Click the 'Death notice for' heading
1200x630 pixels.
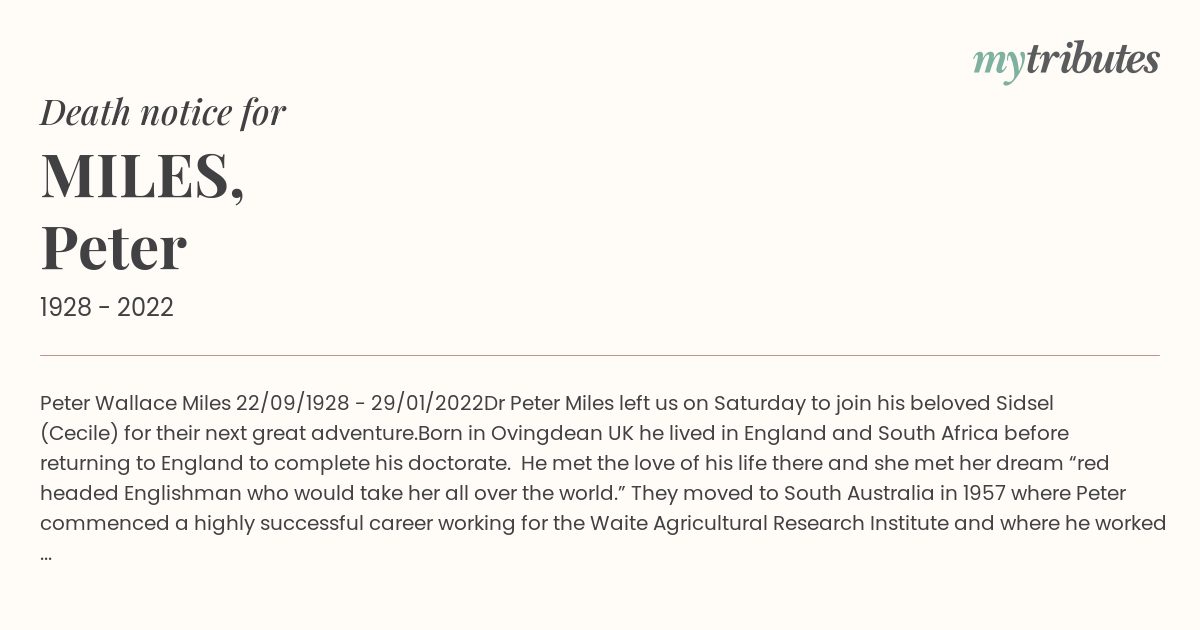click(x=163, y=113)
